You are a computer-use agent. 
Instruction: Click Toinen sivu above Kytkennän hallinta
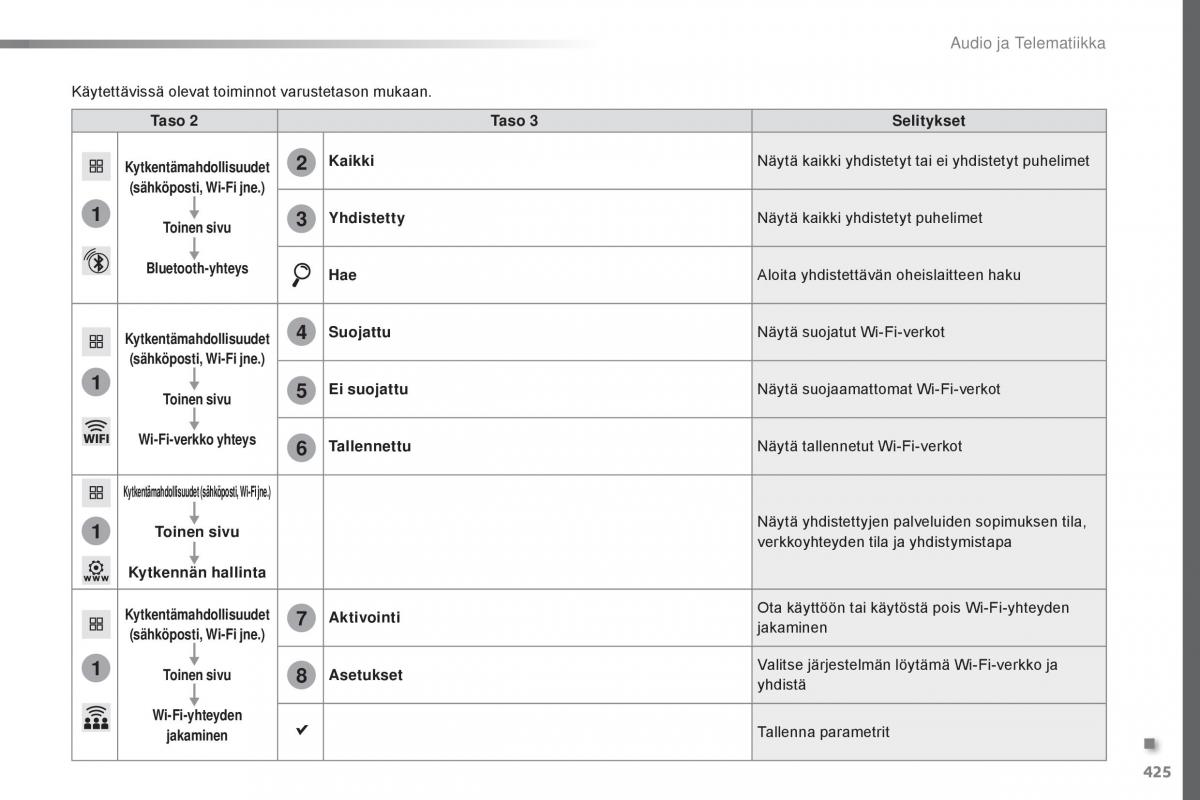tap(197, 532)
